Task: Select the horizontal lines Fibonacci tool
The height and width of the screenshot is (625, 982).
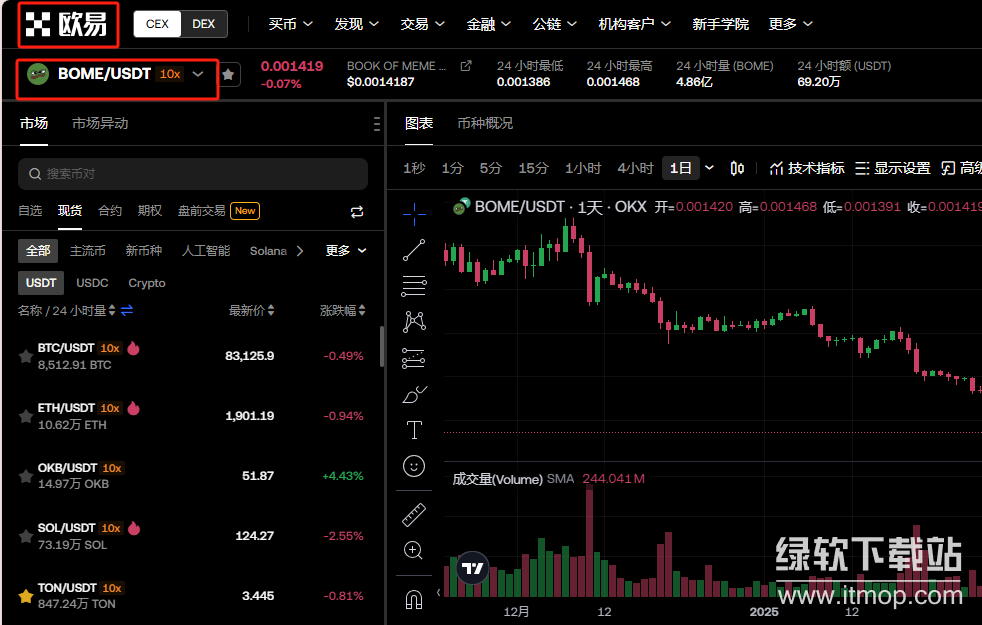Action: (414, 286)
